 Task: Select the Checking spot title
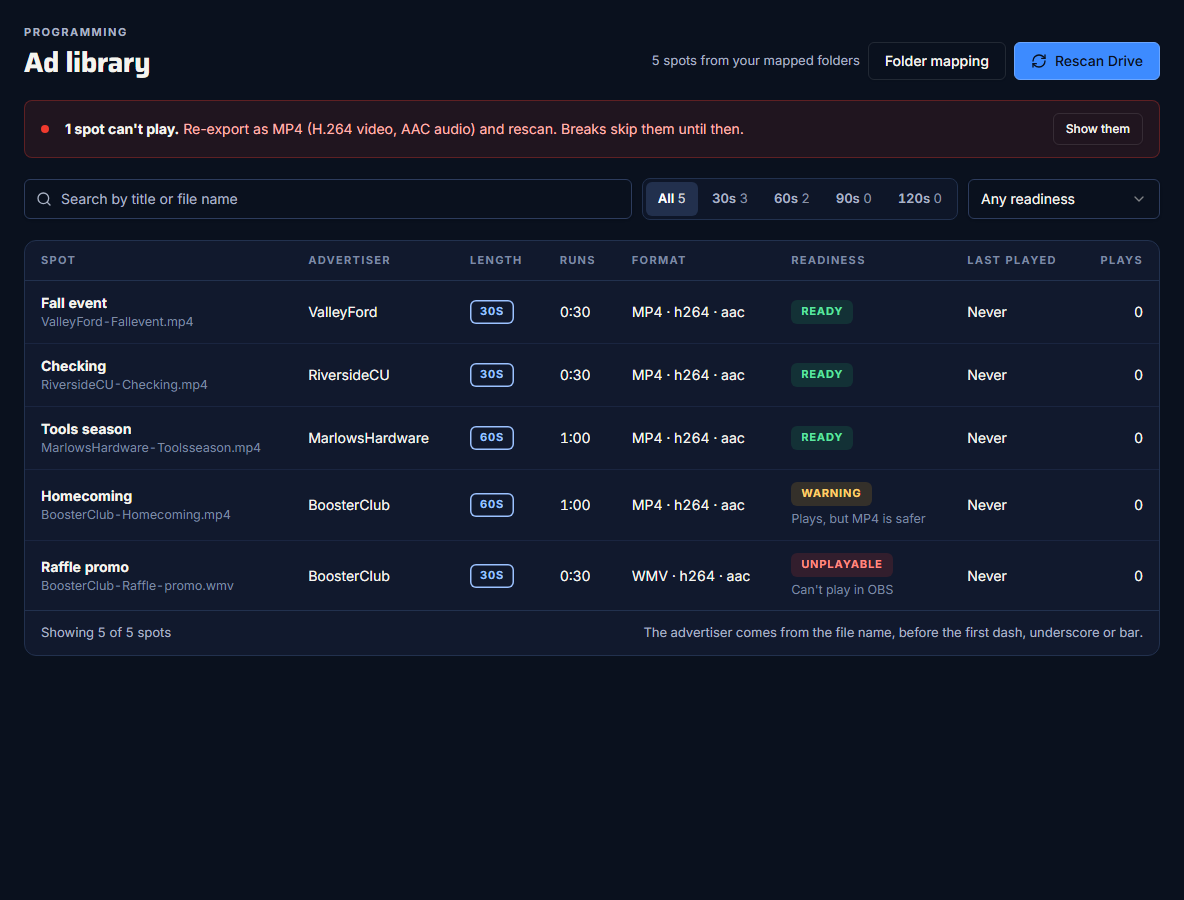[x=73, y=366]
